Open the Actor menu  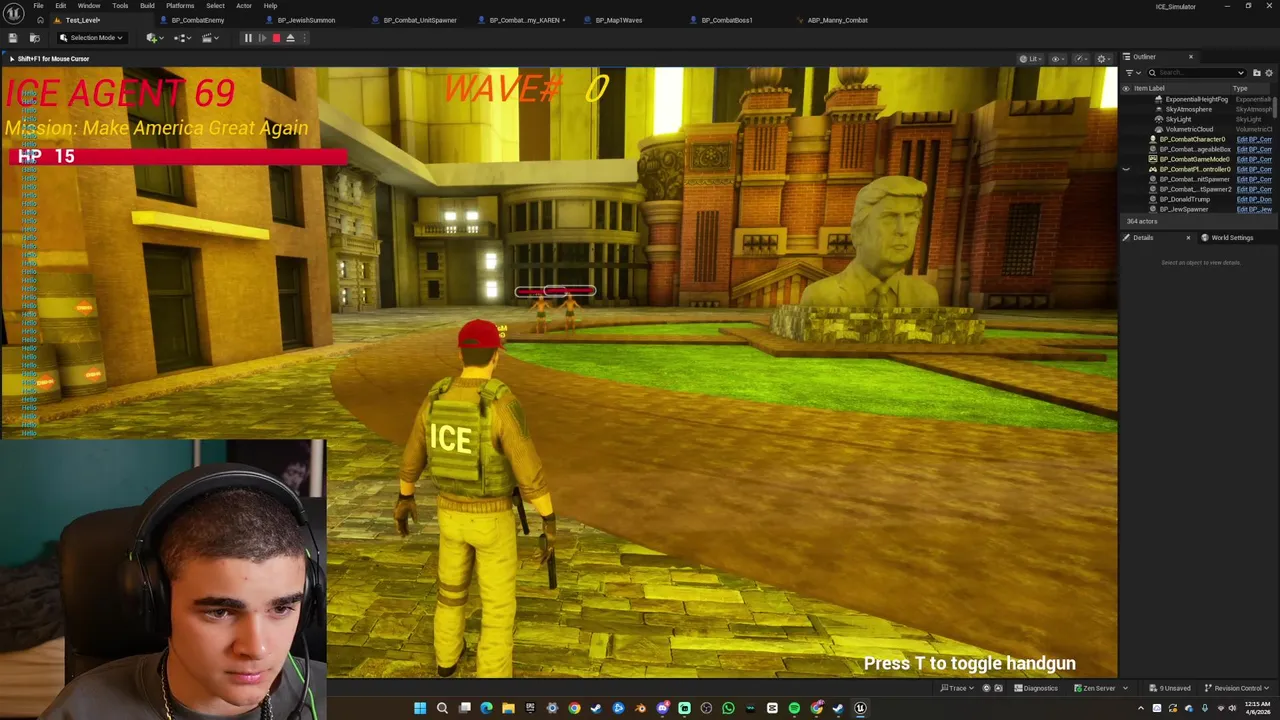click(243, 6)
